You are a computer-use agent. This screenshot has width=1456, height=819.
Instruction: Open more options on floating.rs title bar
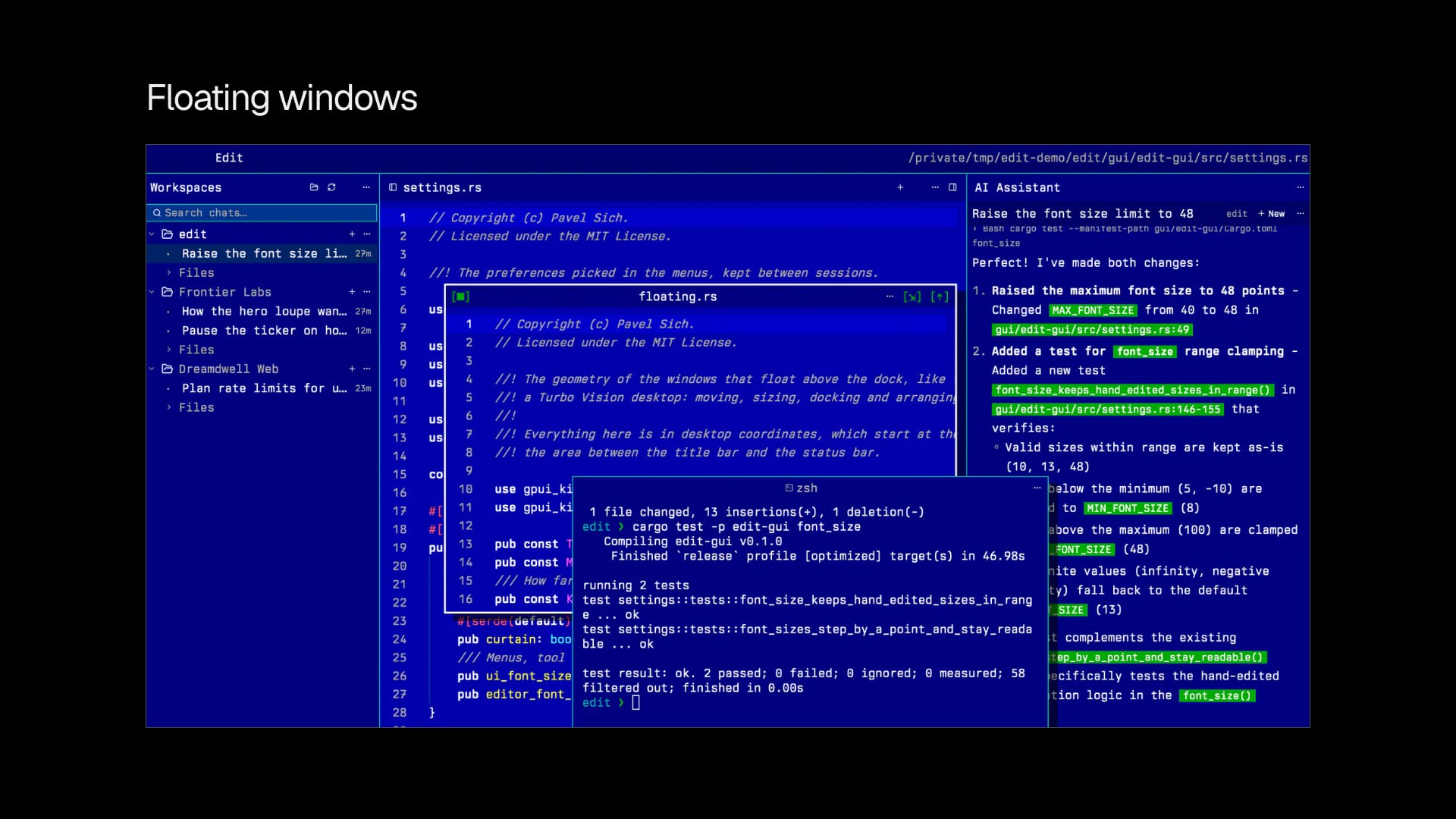890,297
